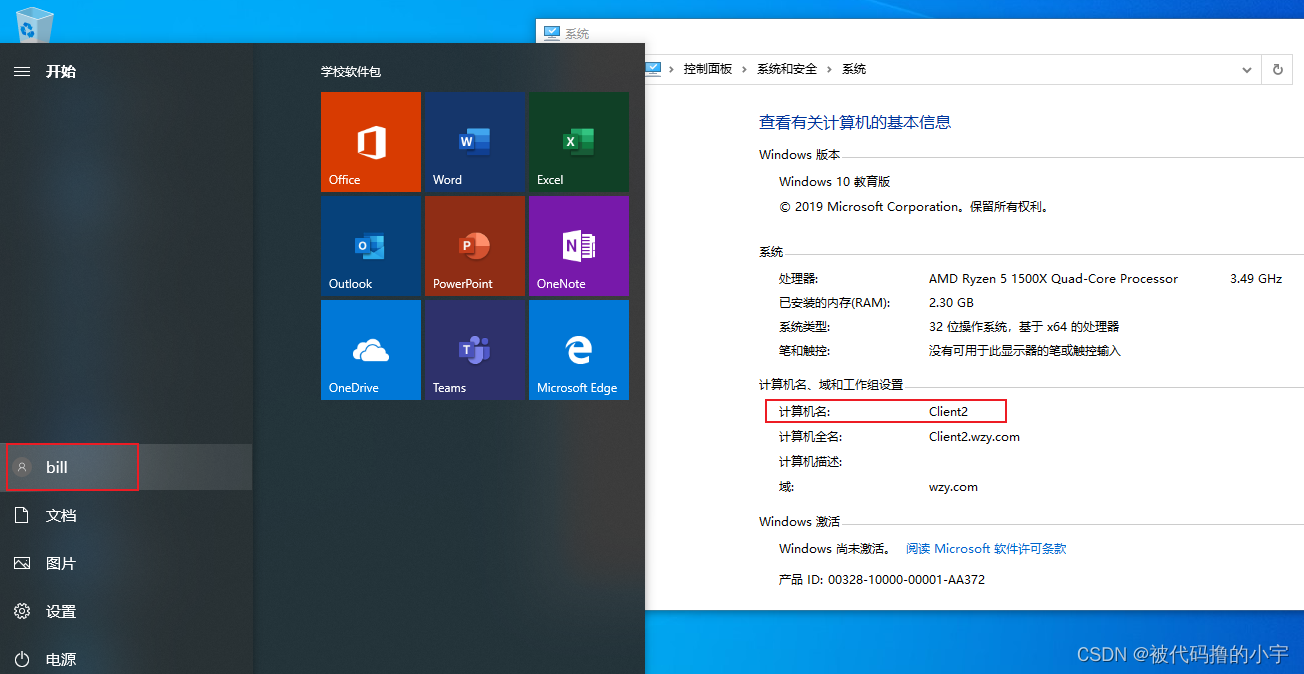Click the bill user account entry

126,467
